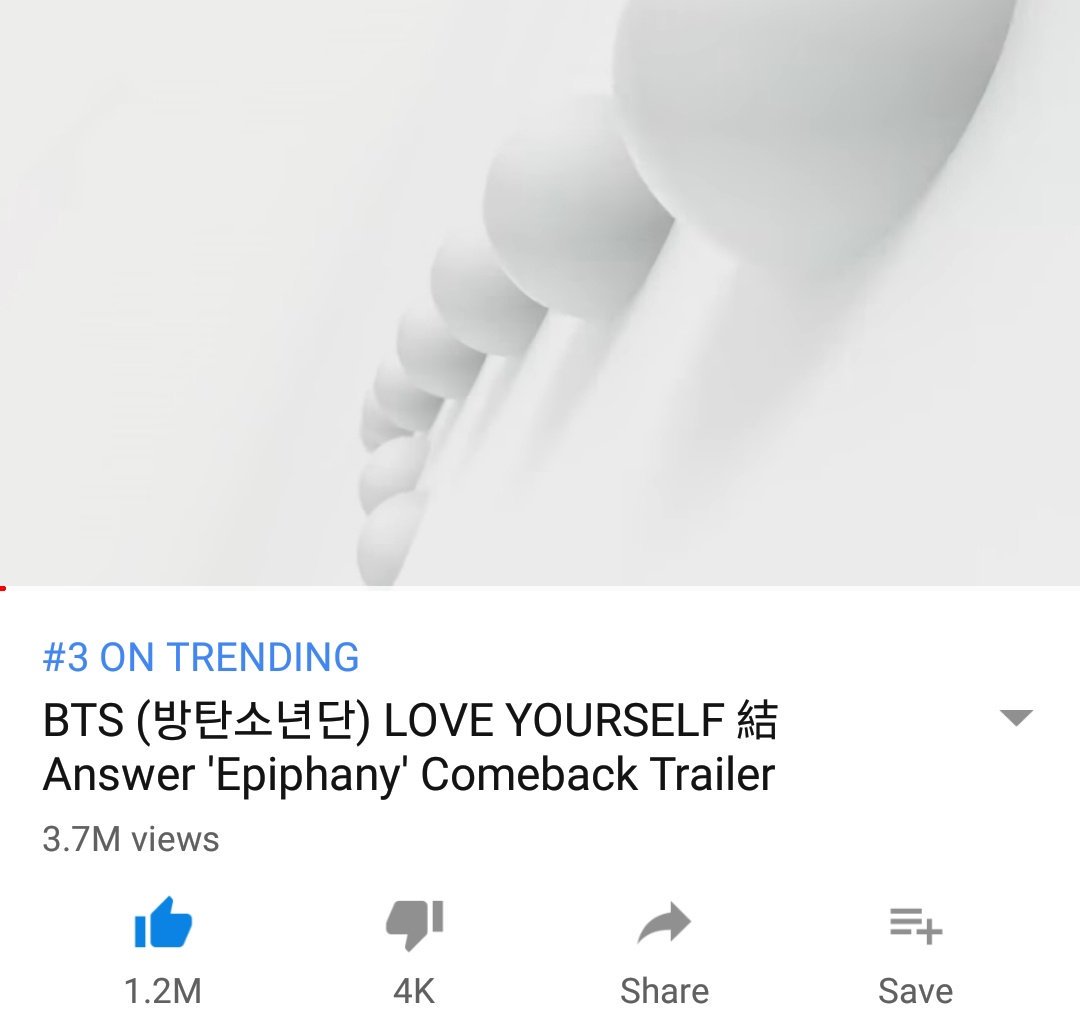The height and width of the screenshot is (1029, 1080).
Task: Click the Save text label
Action: click(x=915, y=991)
